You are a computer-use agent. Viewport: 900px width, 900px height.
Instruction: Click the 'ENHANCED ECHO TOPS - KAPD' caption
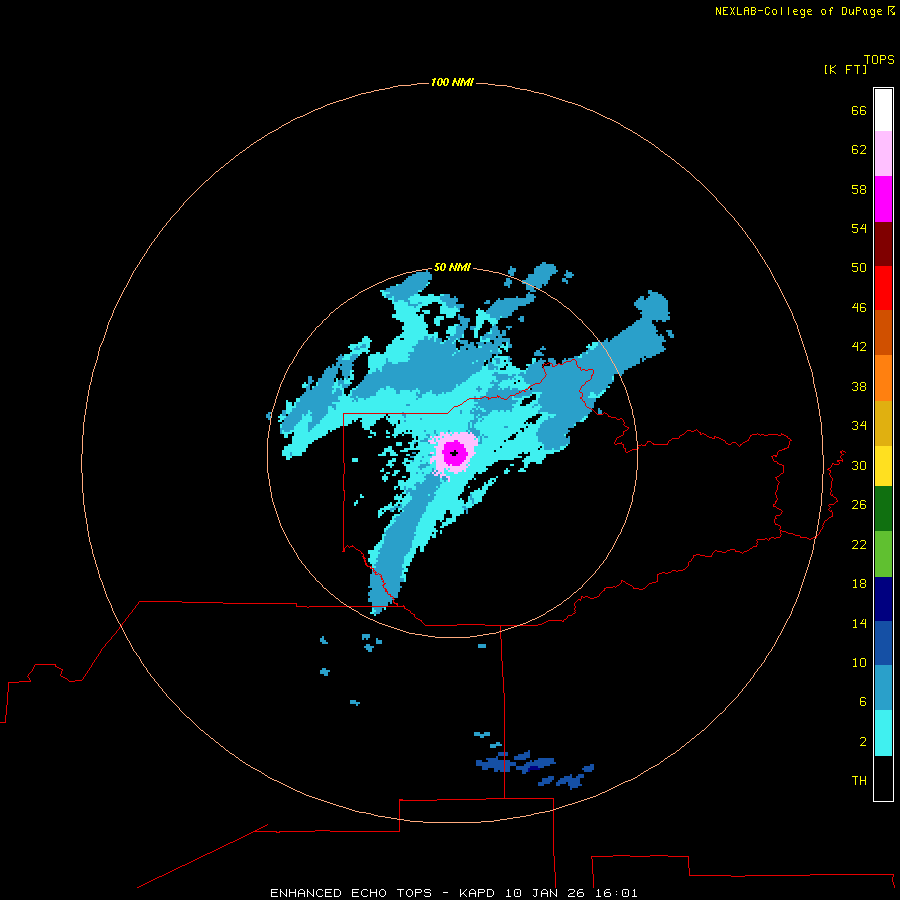pos(382,893)
